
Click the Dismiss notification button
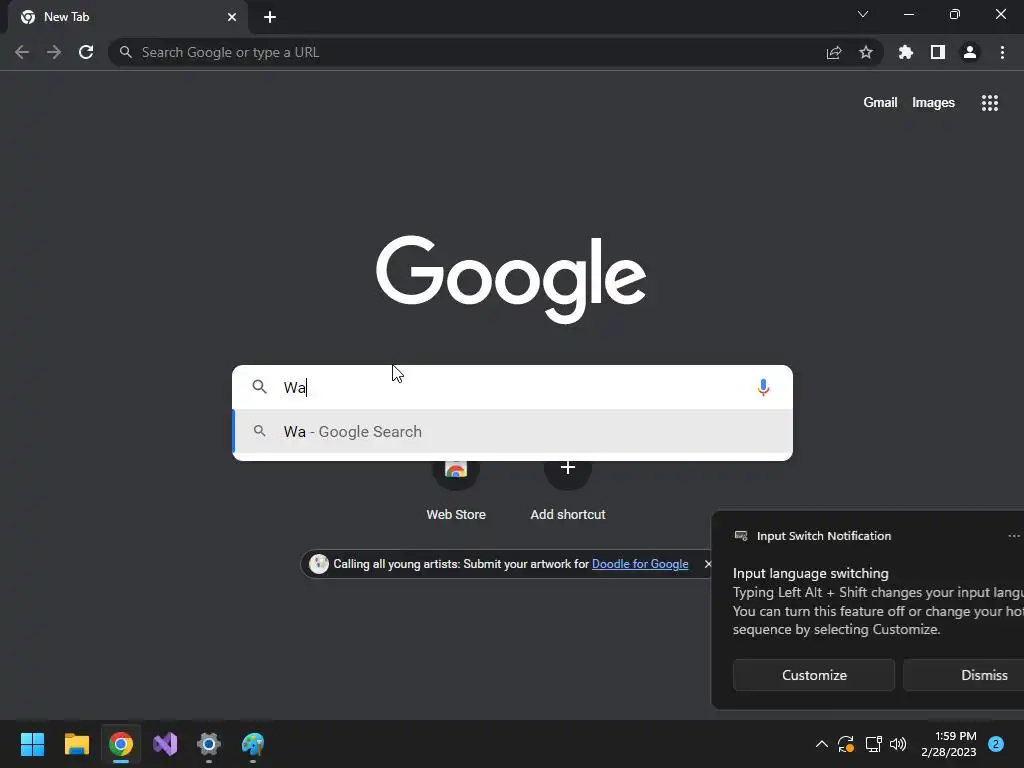(x=963, y=675)
